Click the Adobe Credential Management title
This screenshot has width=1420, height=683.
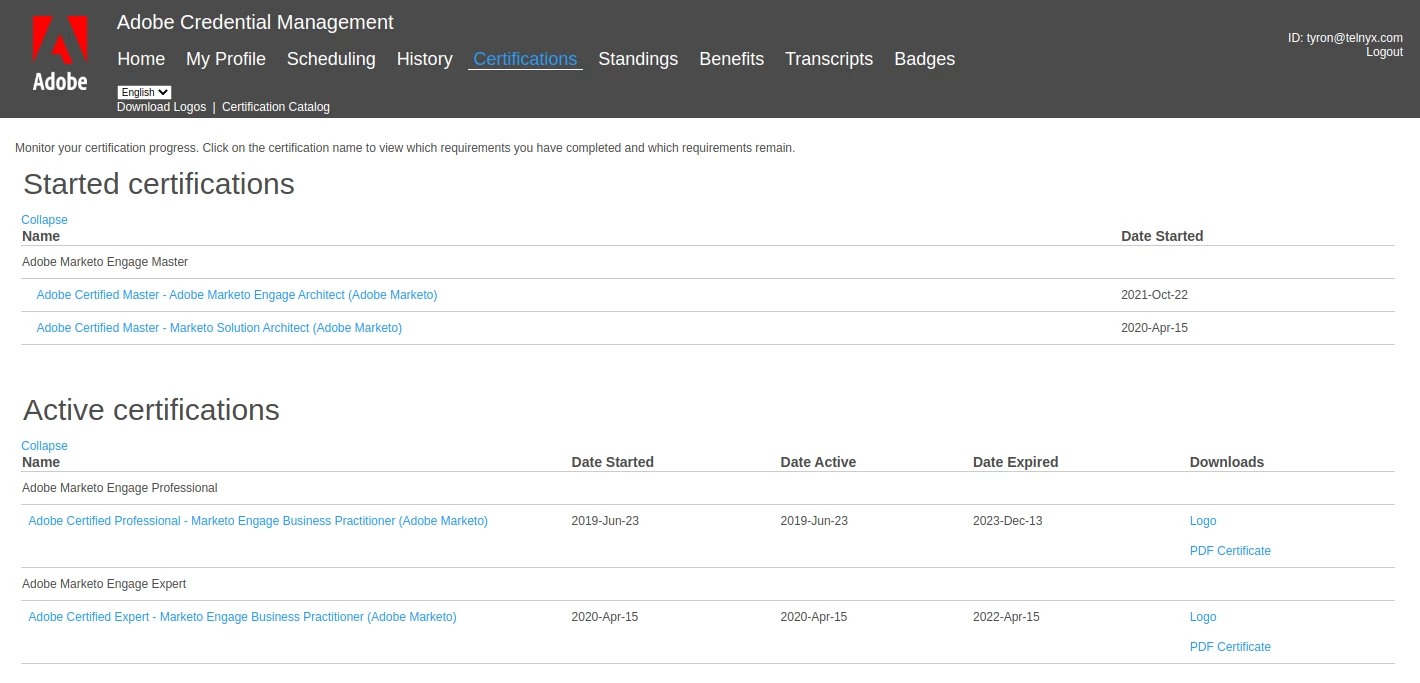pos(255,22)
